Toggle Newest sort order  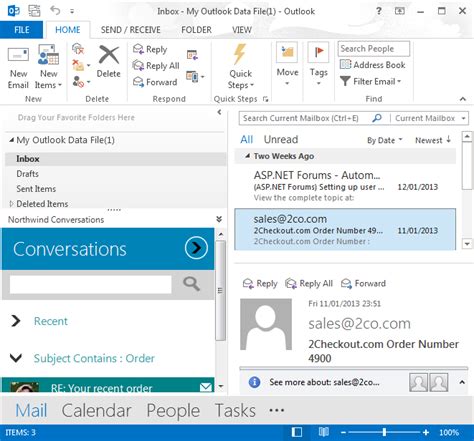(x=433, y=140)
